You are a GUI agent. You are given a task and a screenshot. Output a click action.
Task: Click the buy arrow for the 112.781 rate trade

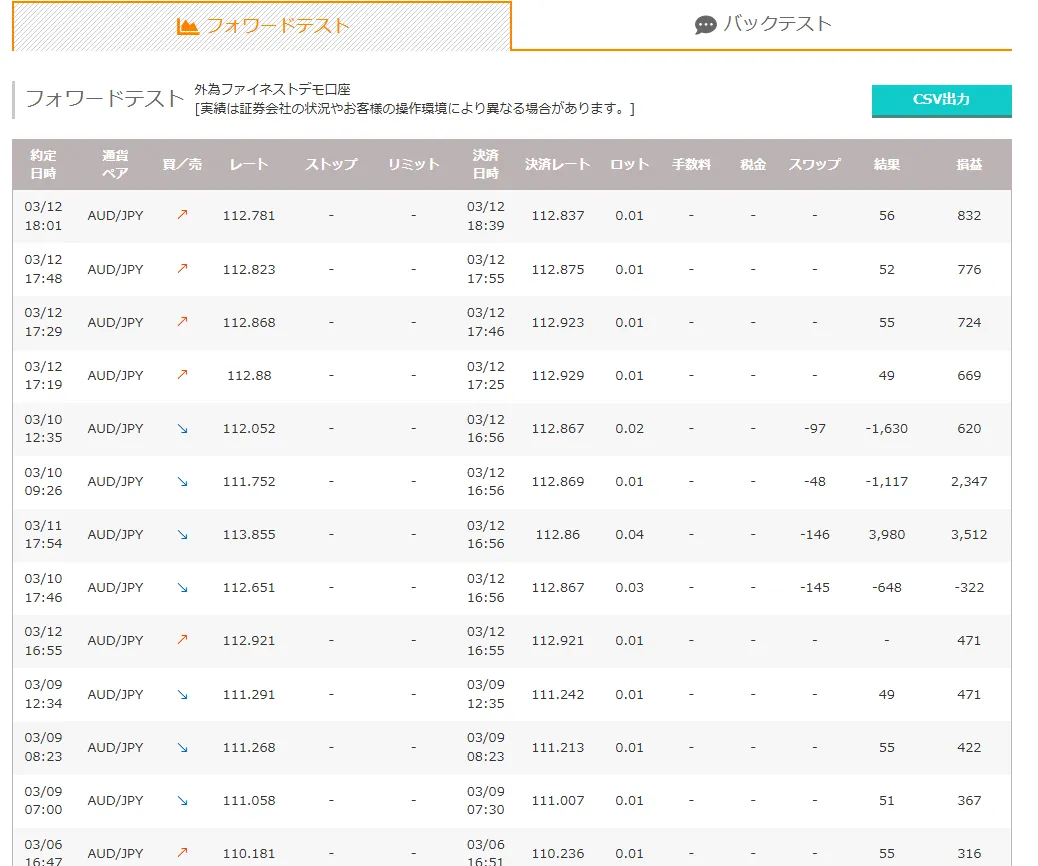pos(182,215)
